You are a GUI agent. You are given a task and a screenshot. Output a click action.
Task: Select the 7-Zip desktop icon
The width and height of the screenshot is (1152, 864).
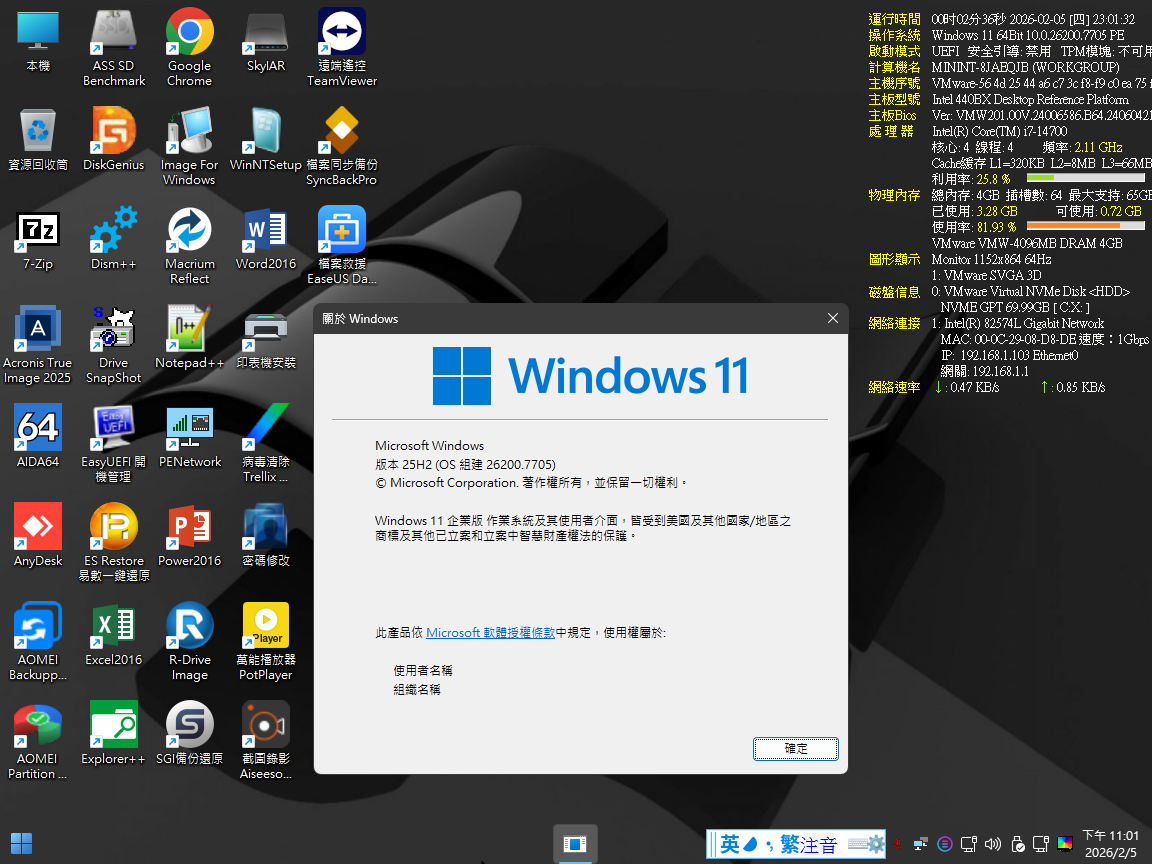click(38, 232)
